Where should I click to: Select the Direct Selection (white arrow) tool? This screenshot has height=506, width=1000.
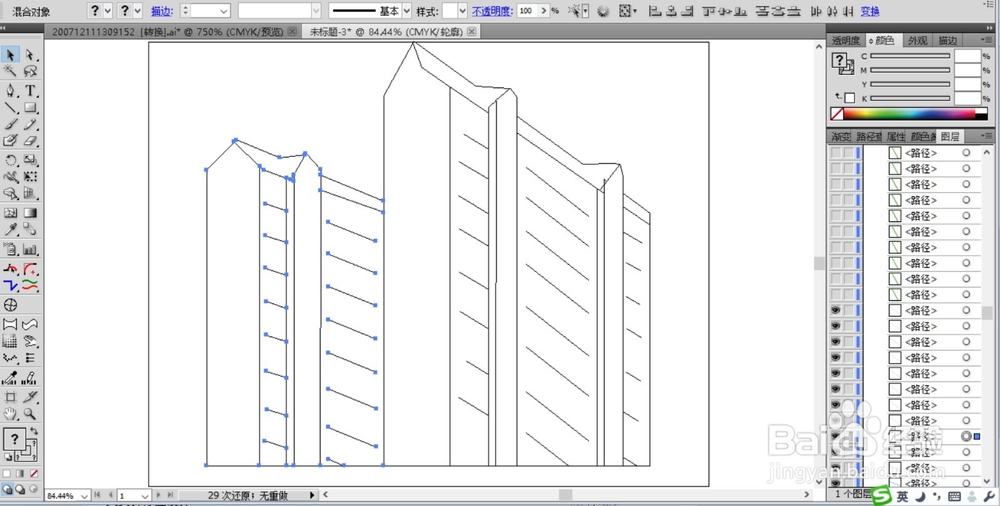[30, 55]
